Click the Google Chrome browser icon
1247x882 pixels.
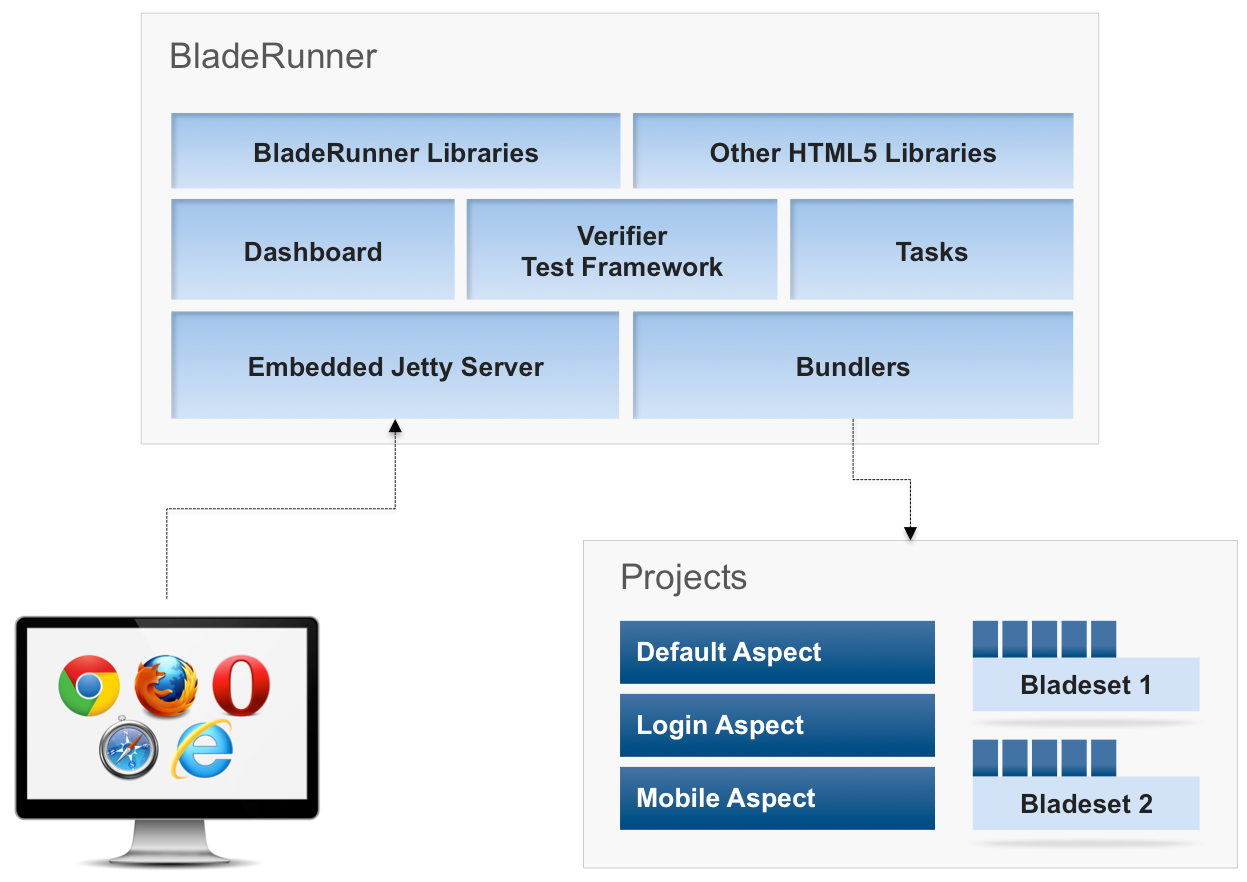point(89,685)
